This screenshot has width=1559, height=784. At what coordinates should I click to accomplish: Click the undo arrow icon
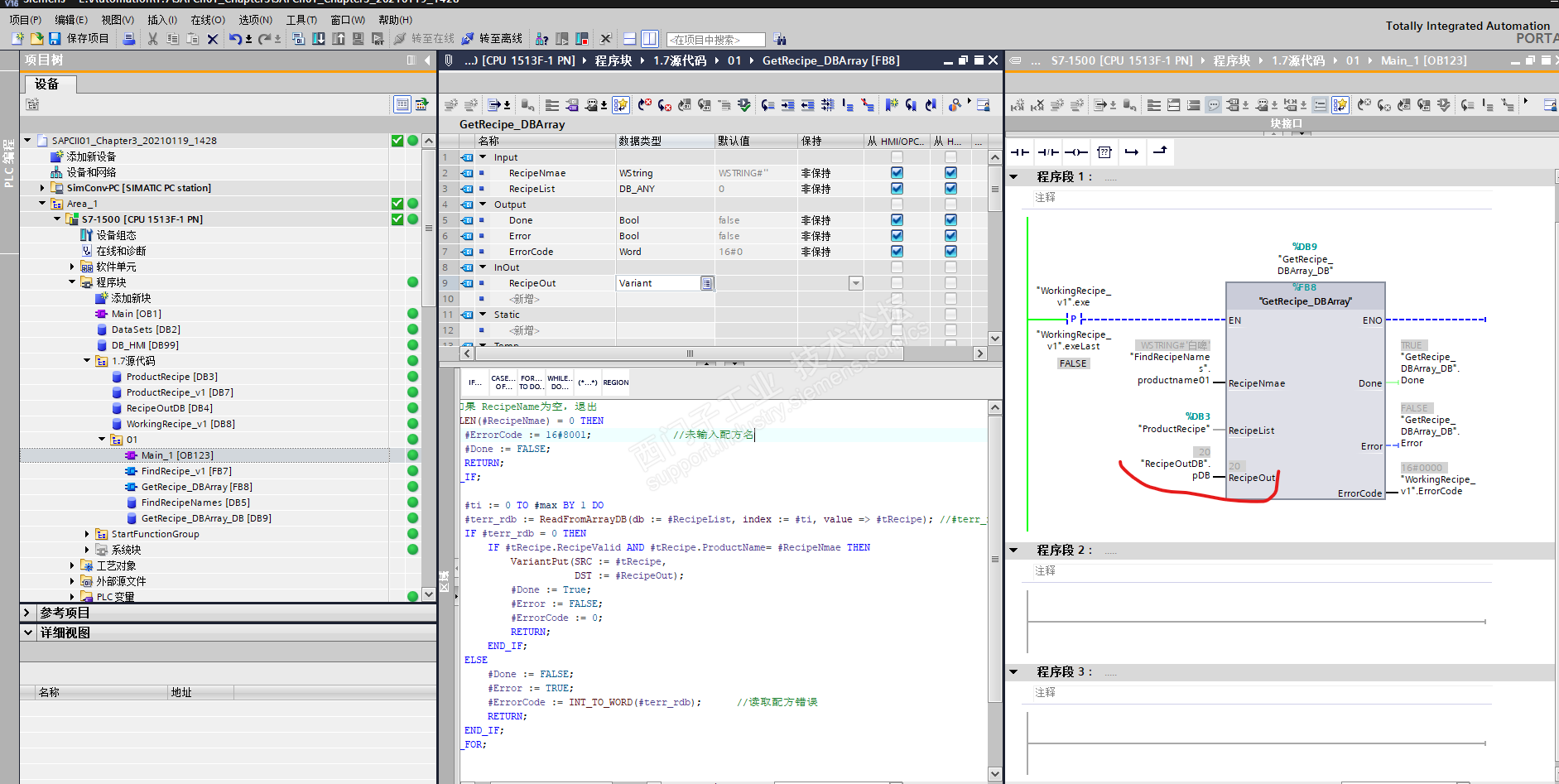pos(235,39)
